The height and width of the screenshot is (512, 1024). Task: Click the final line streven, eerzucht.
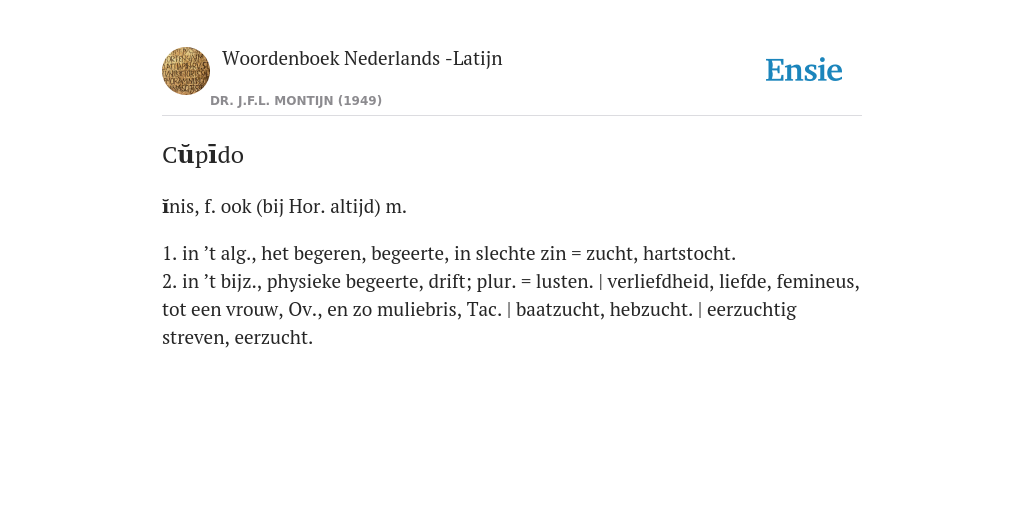(x=238, y=338)
